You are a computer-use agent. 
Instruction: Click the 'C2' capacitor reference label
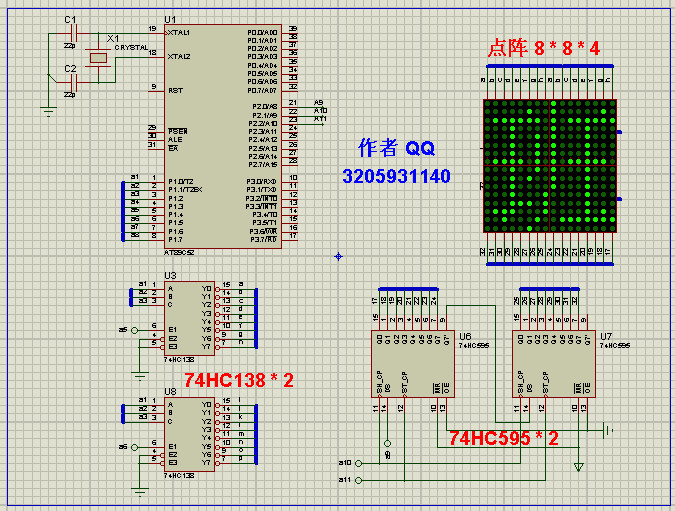70,68
